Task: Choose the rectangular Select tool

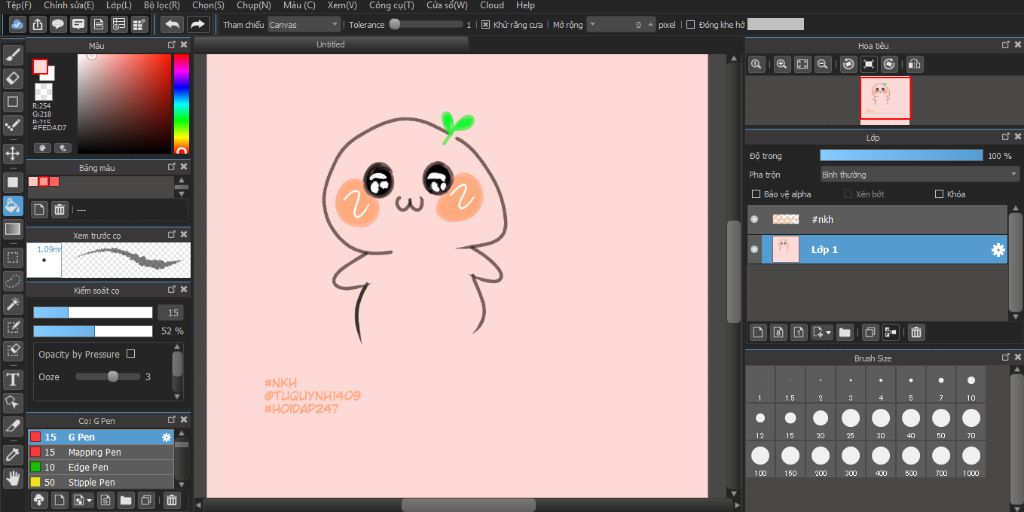Action: 13,257
